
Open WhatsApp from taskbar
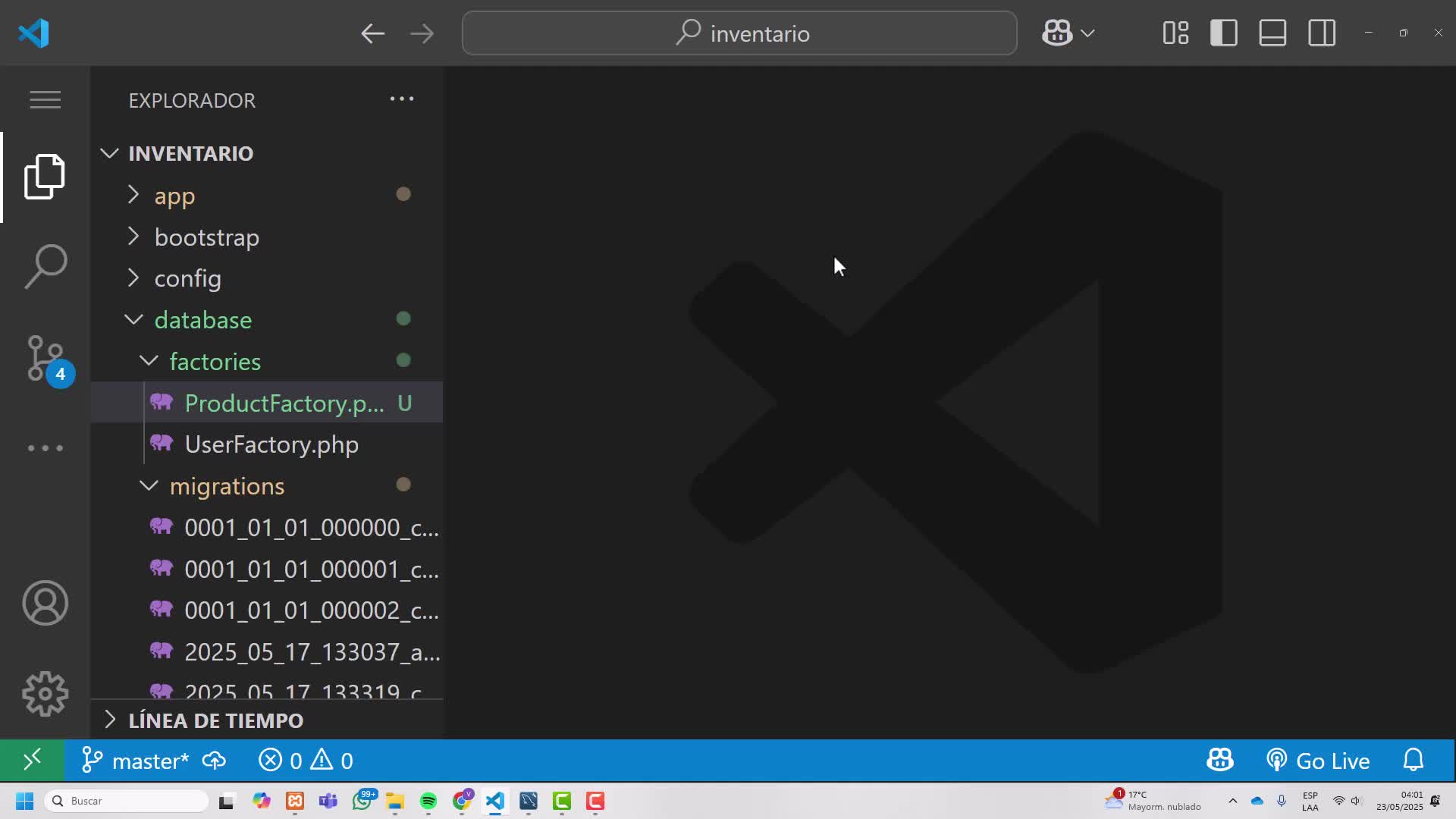(x=363, y=800)
